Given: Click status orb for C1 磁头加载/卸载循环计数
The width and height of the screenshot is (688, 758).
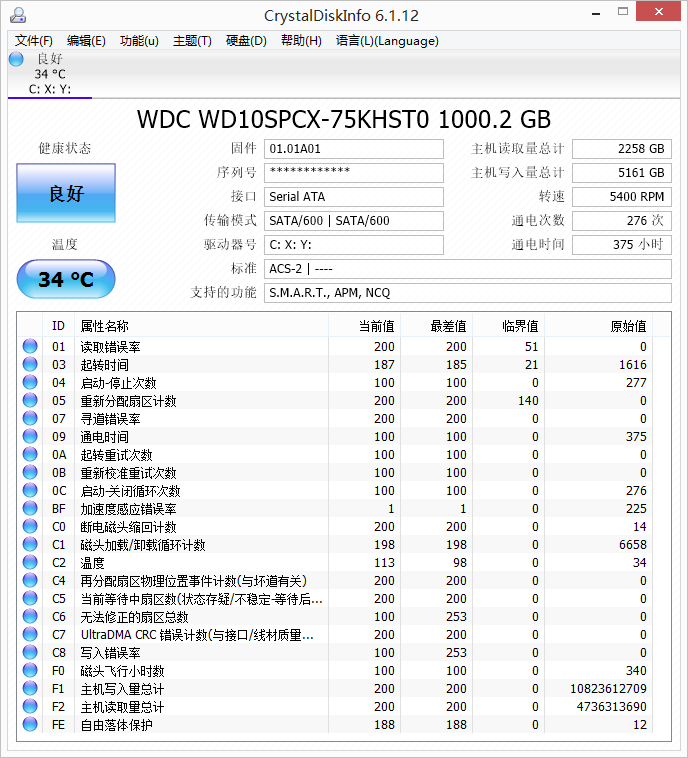Looking at the screenshot, I should click(30, 544).
